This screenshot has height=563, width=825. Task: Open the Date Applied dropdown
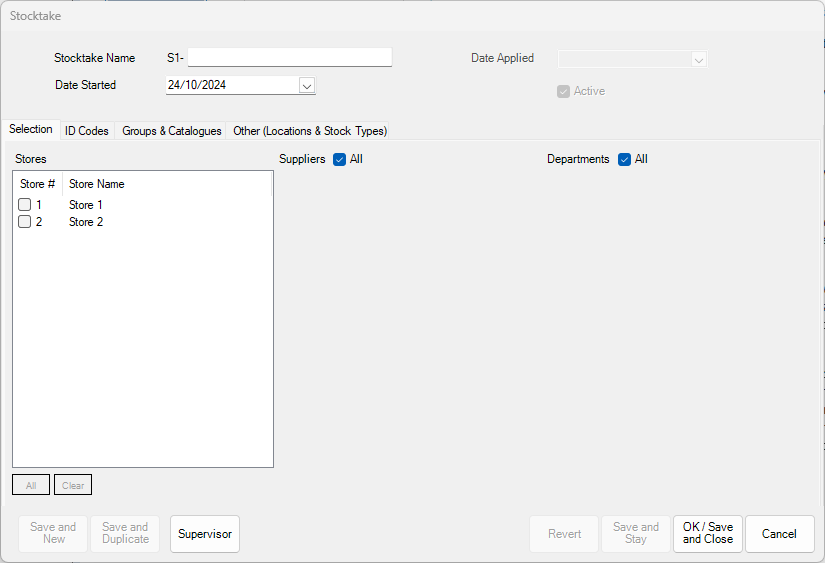698,59
